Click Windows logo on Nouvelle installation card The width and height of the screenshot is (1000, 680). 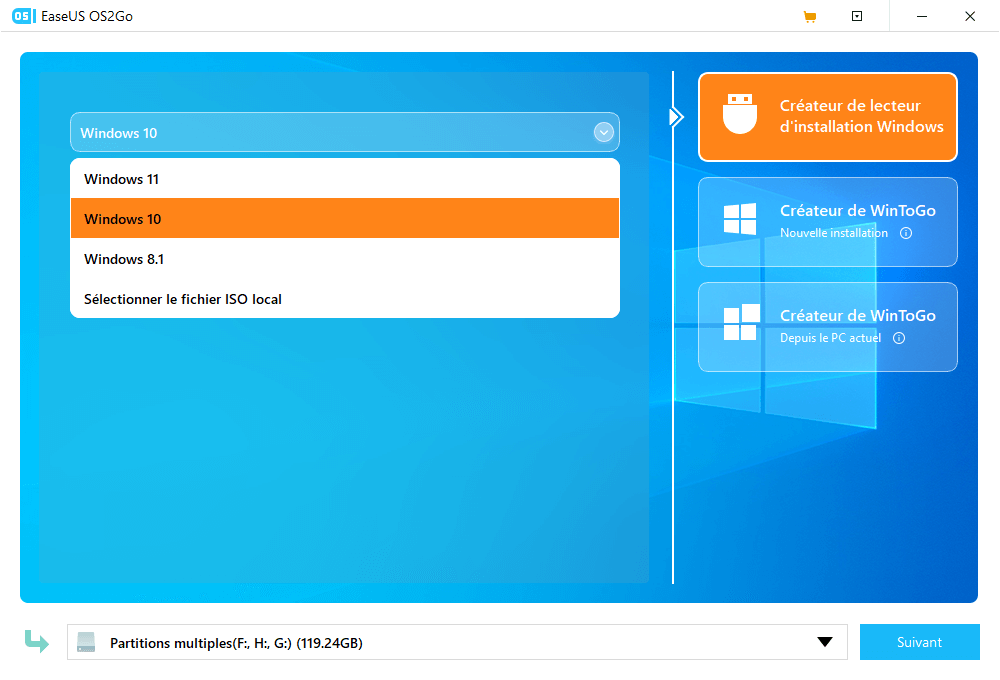point(740,219)
